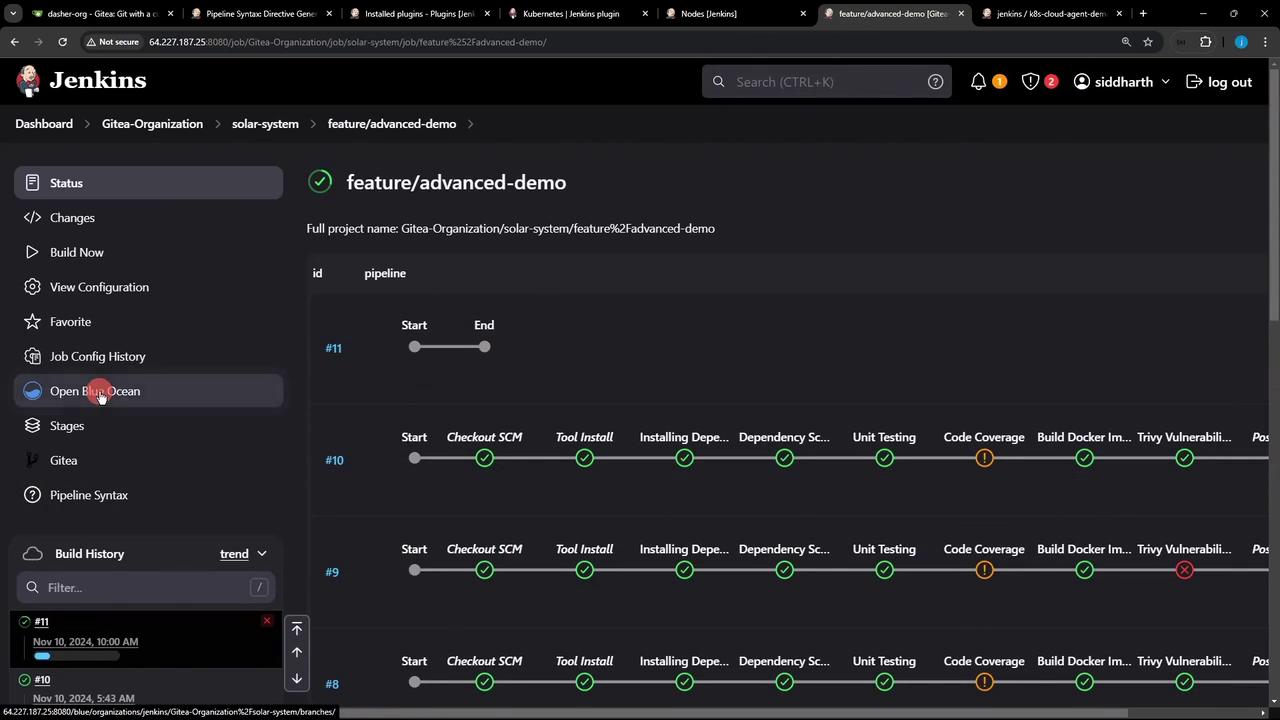Expand the breadcrumb chevron after Gitea-Organization
The width and height of the screenshot is (1280, 720).
tap(217, 124)
